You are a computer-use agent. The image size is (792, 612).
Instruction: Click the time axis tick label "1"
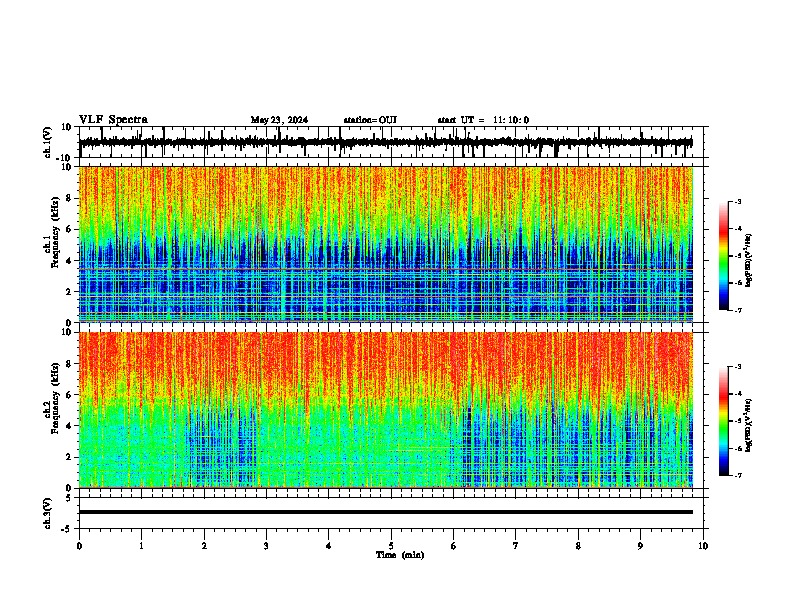click(x=141, y=546)
